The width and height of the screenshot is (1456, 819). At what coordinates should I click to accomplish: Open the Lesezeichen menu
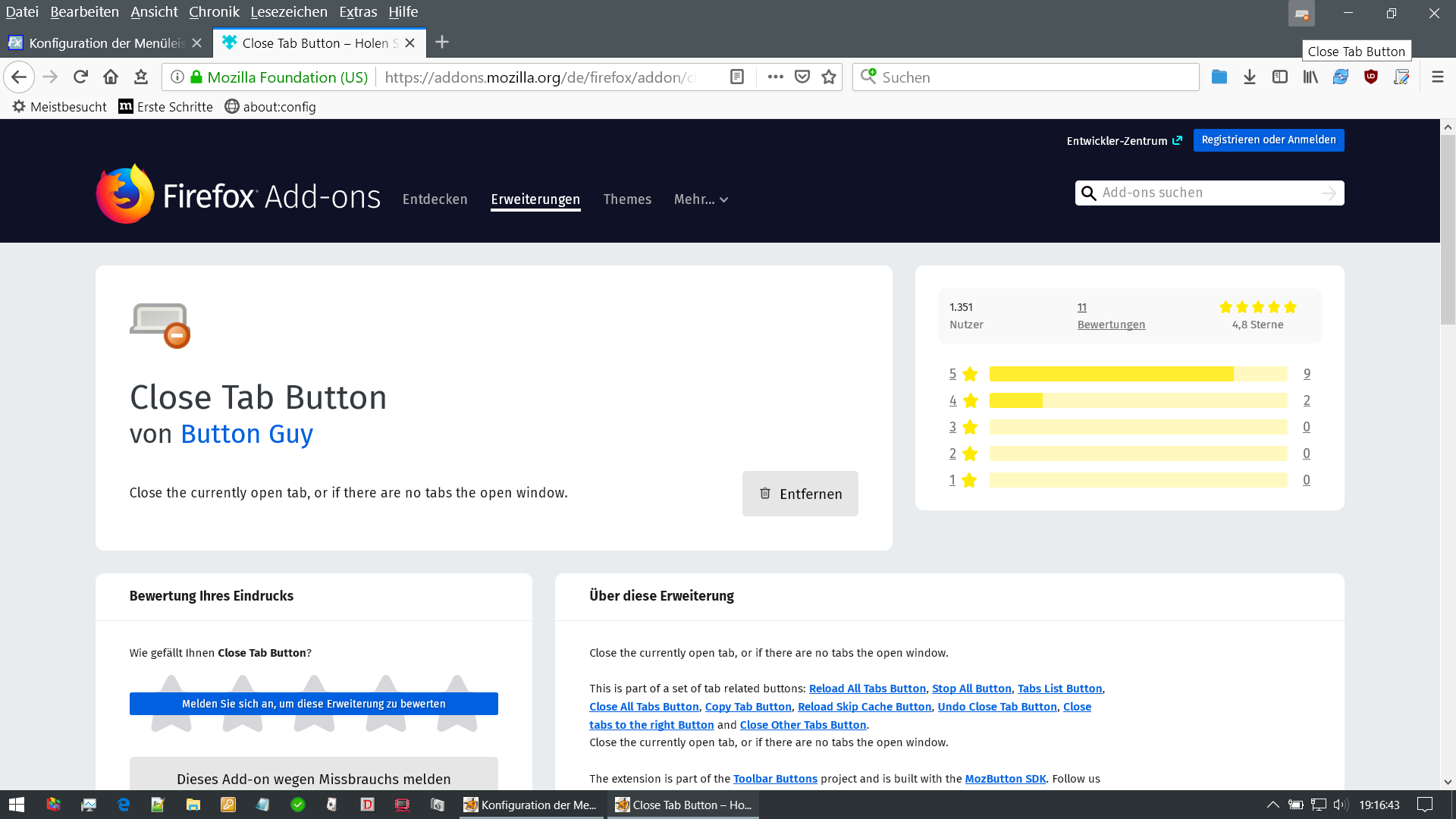(x=289, y=11)
